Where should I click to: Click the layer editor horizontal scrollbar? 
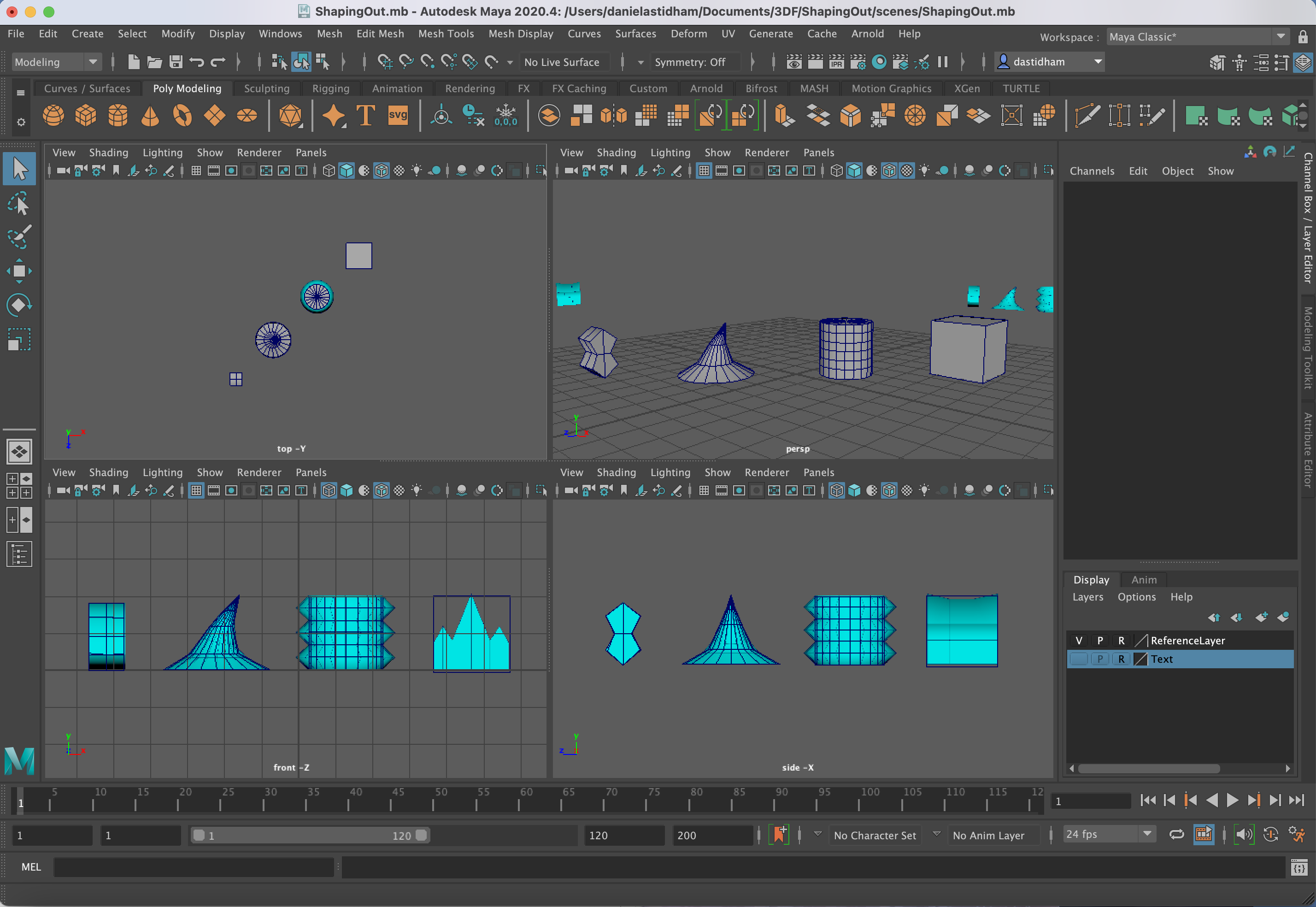point(1149,768)
